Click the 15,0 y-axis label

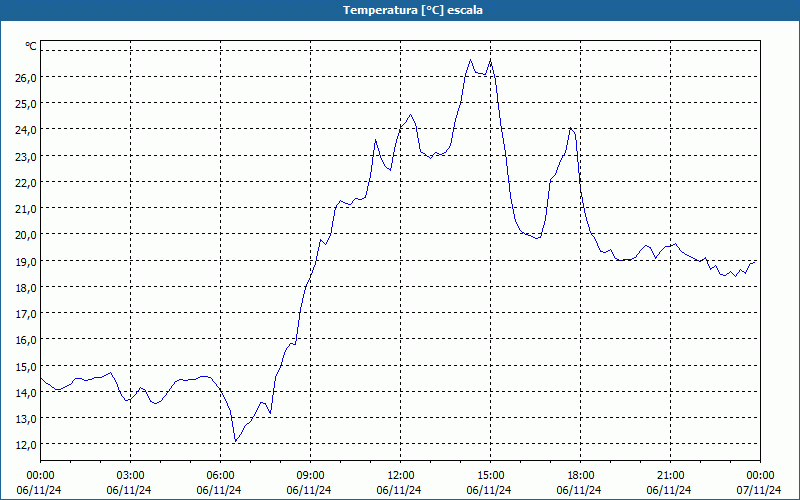pyautogui.click(x=26, y=366)
